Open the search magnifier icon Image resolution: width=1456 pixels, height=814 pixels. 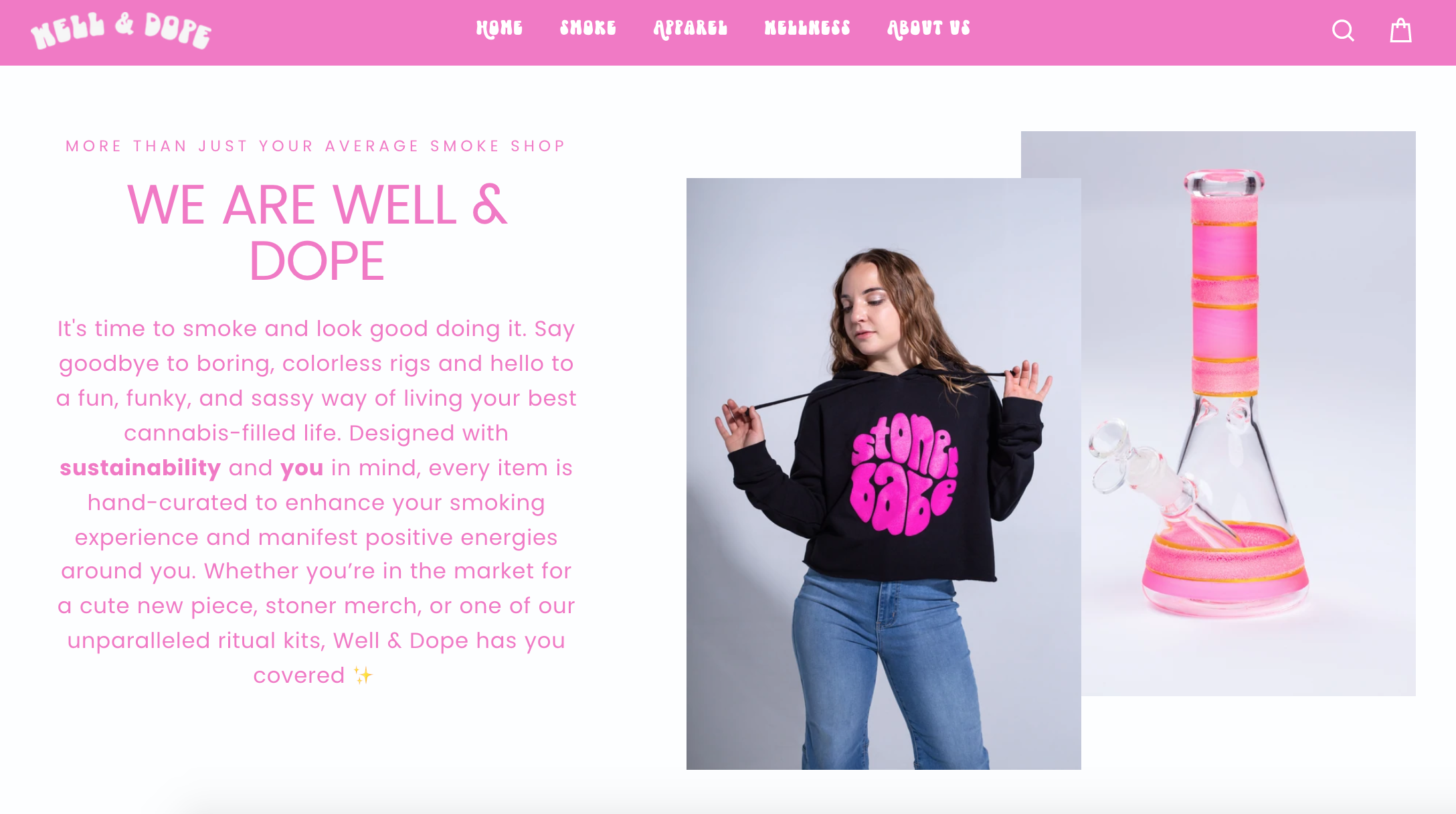[x=1343, y=30]
